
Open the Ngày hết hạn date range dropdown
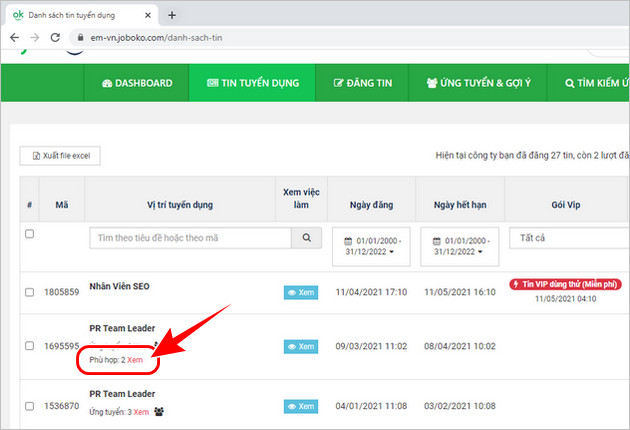(x=459, y=247)
